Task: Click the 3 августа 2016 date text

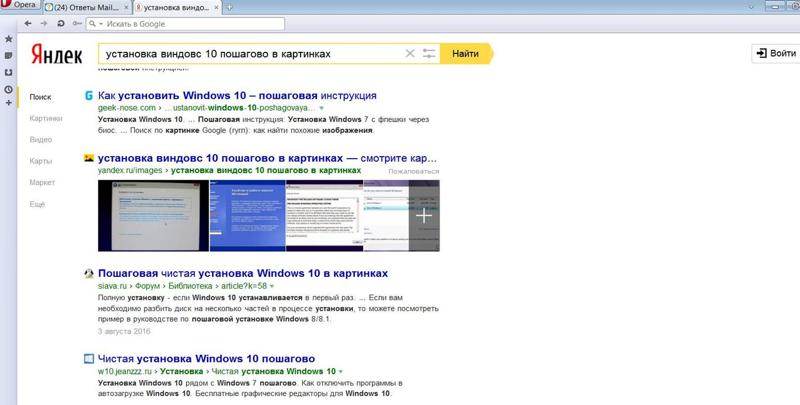Action: click(x=124, y=332)
